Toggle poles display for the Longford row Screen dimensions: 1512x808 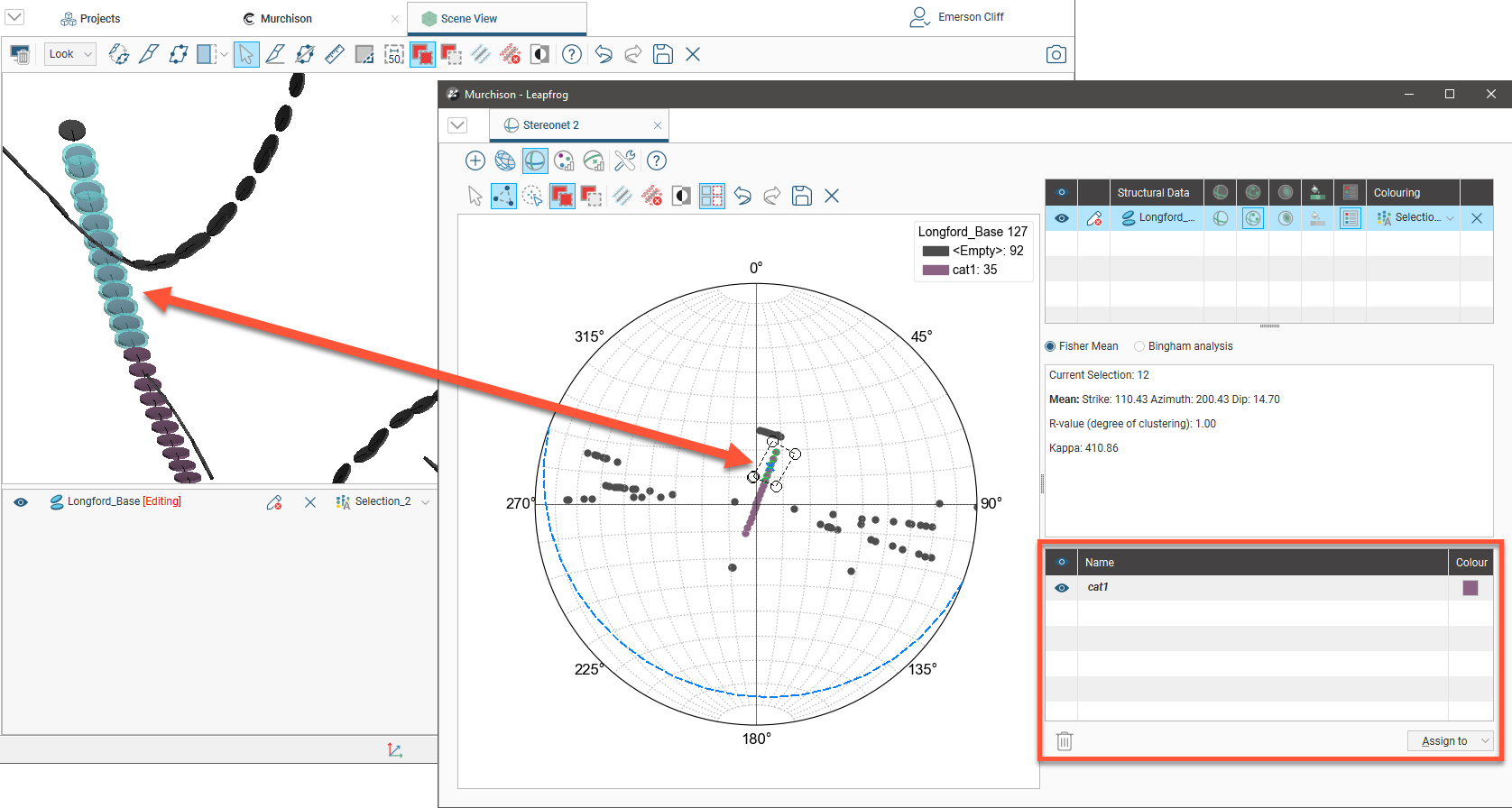pyautogui.click(x=1253, y=218)
